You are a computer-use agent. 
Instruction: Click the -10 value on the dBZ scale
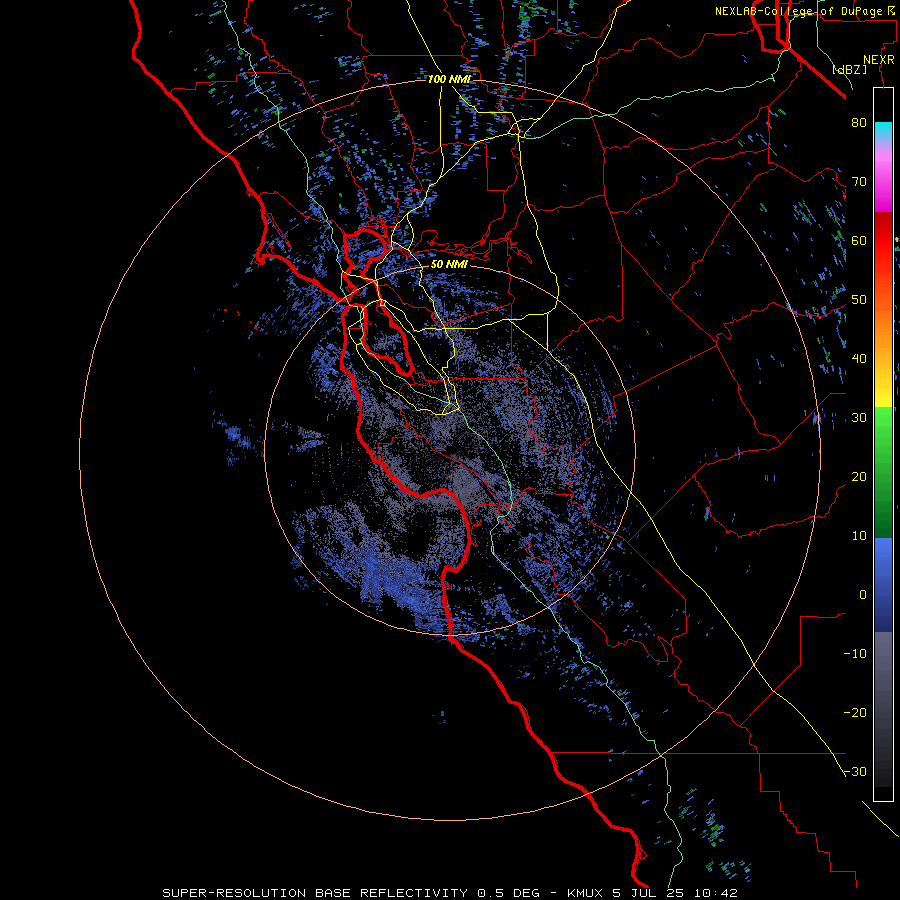coord(855,653)
